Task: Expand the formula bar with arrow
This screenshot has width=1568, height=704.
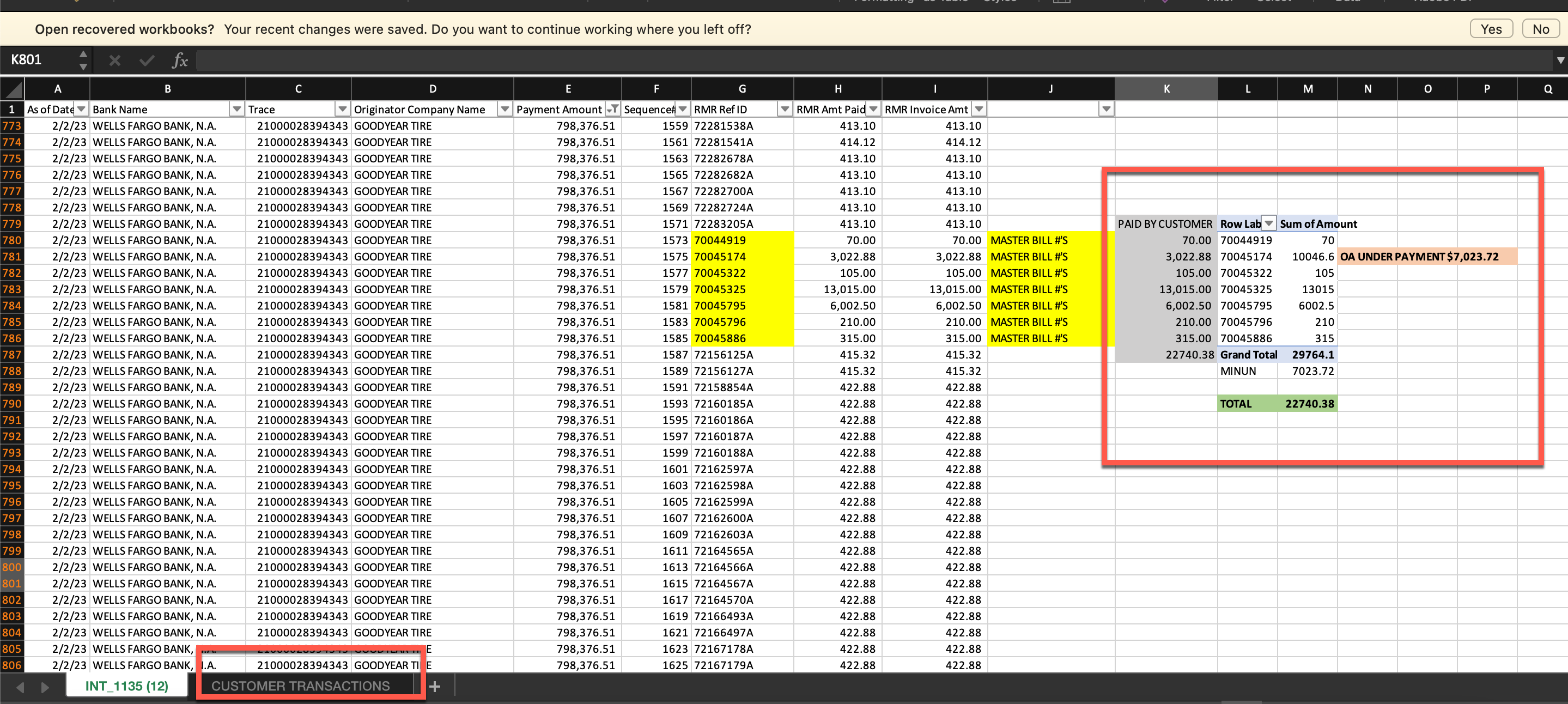Action: tap(1560, 60)
